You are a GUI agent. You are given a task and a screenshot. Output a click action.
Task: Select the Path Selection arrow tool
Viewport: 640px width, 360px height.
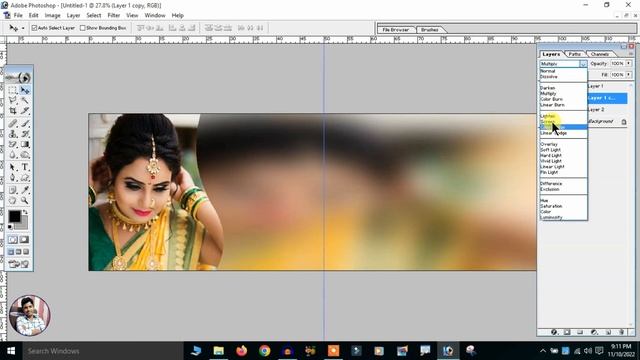pyautogui.click(x=13, y=167)
